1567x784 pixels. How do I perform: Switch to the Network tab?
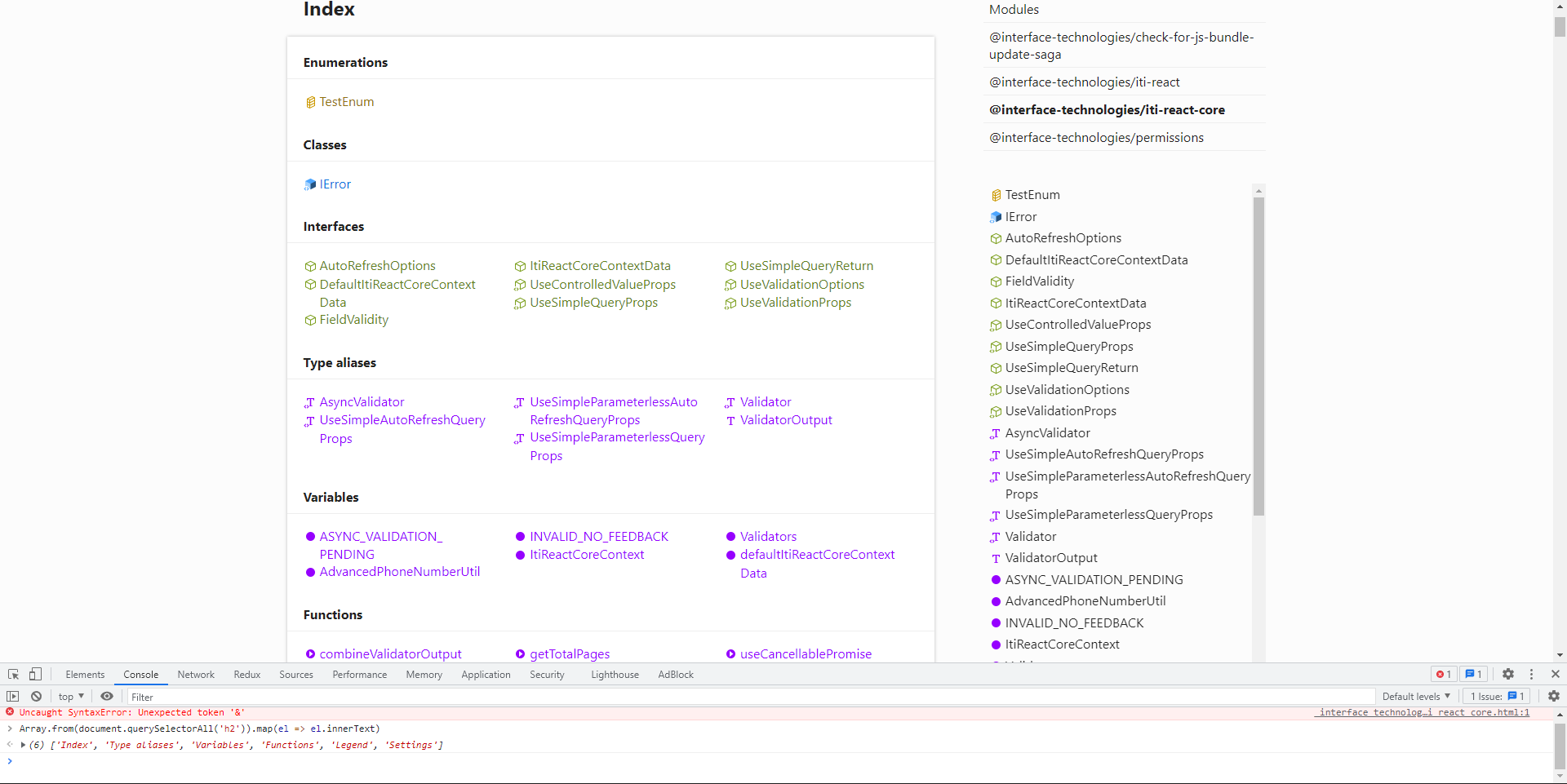[195, 674]
